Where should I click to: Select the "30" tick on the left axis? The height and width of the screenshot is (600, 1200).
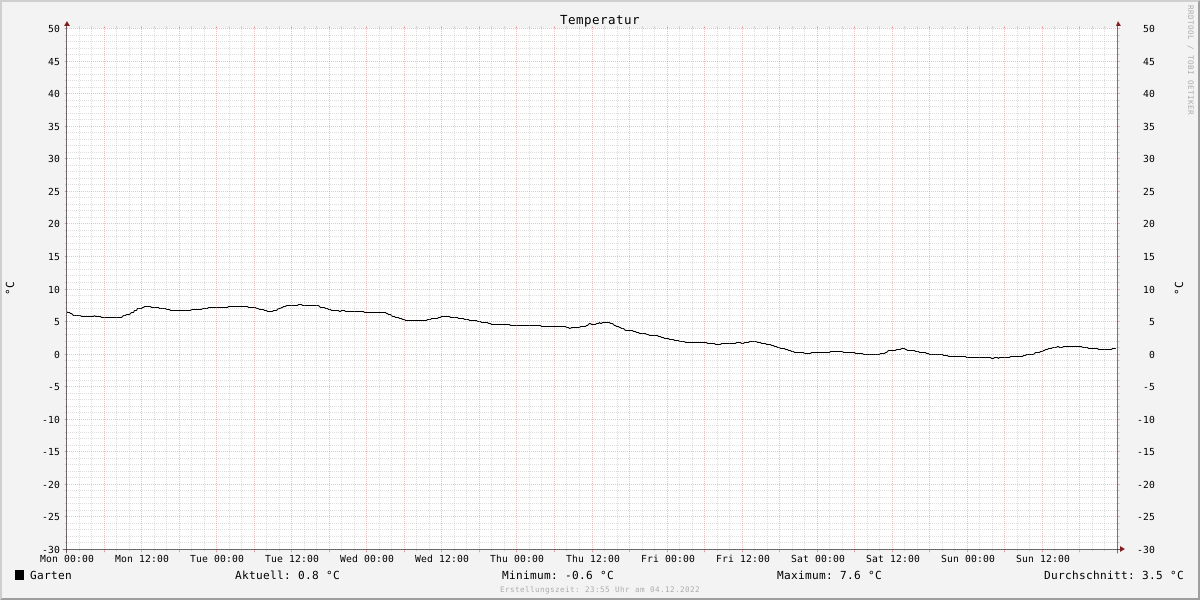pos(54,159)
